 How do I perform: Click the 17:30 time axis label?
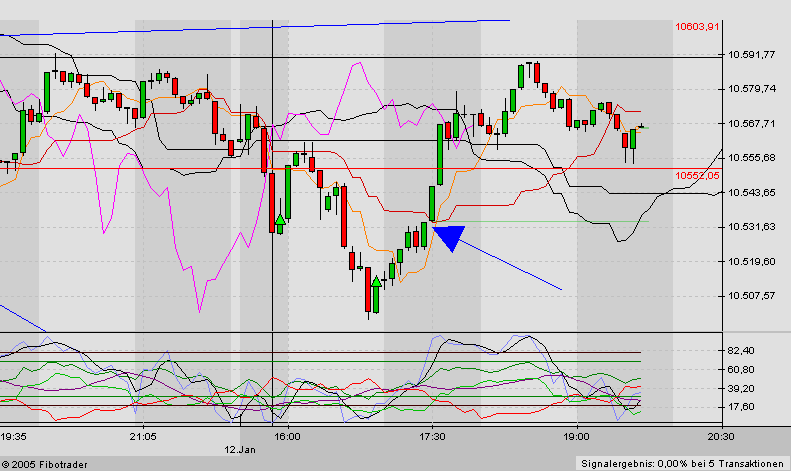coord(432,436)
